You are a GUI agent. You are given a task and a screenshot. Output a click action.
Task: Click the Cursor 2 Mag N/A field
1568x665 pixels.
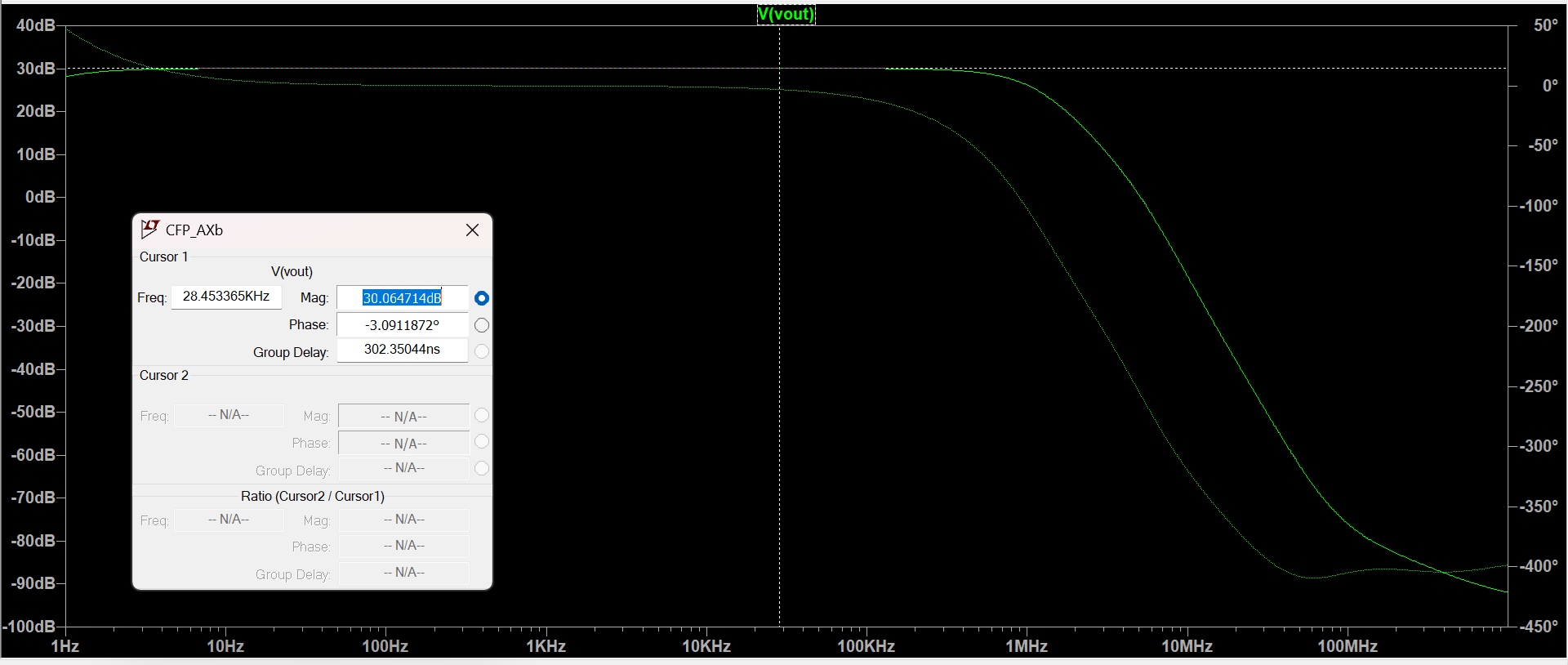coord(403,417)
